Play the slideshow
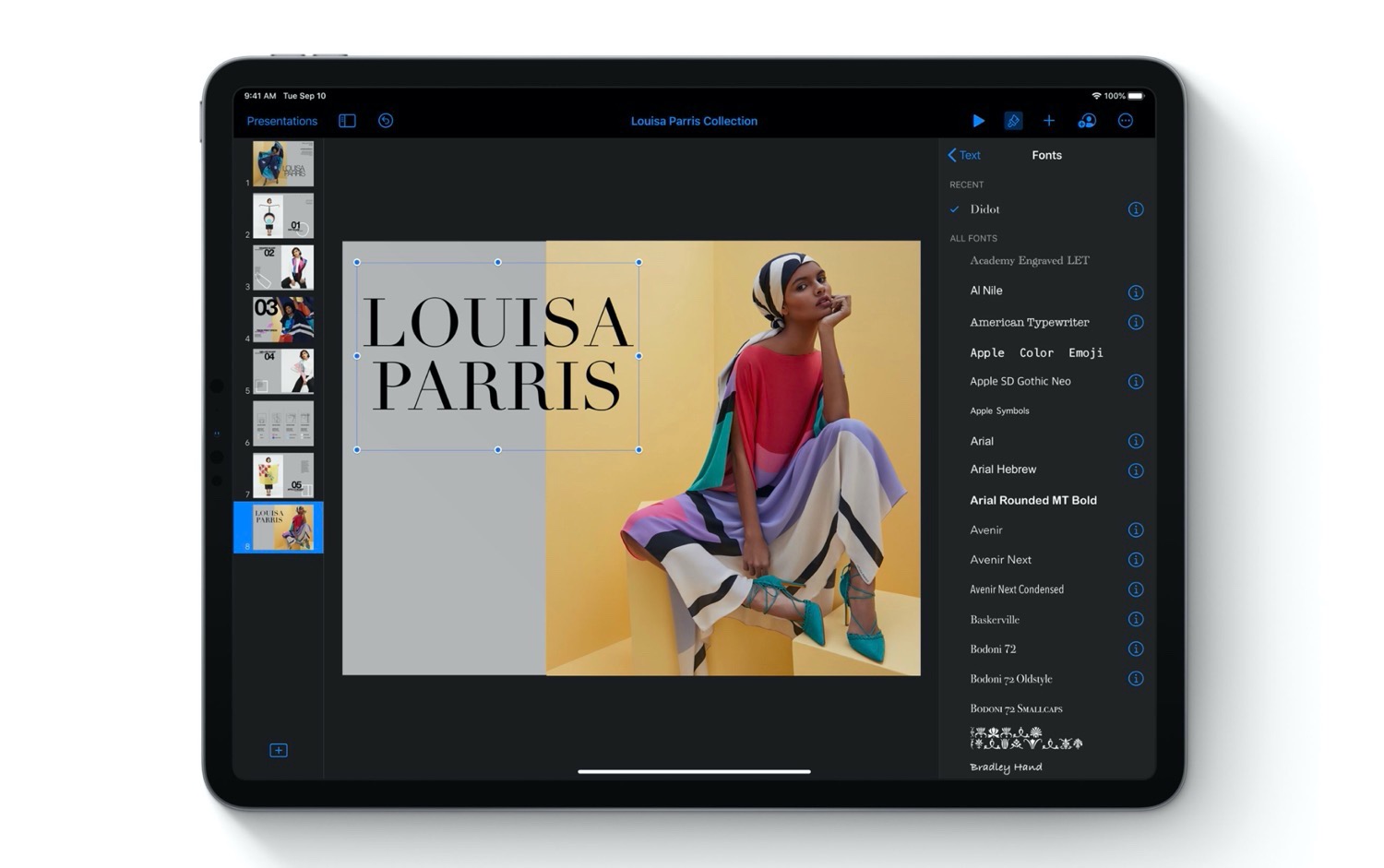The height and width of the screenshot is (868, 1384). (x=978, y=121)
